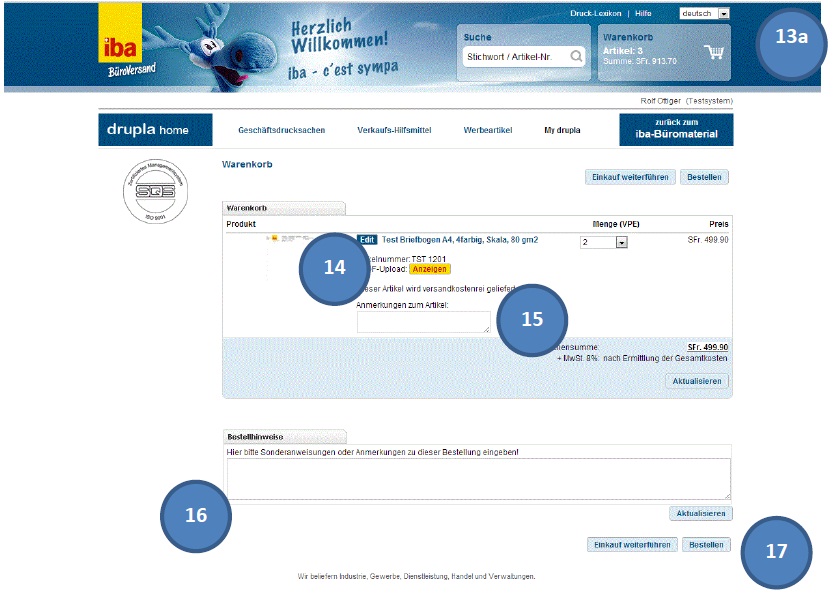Click the yellow Anzeigen PDF button

[430, 269]
